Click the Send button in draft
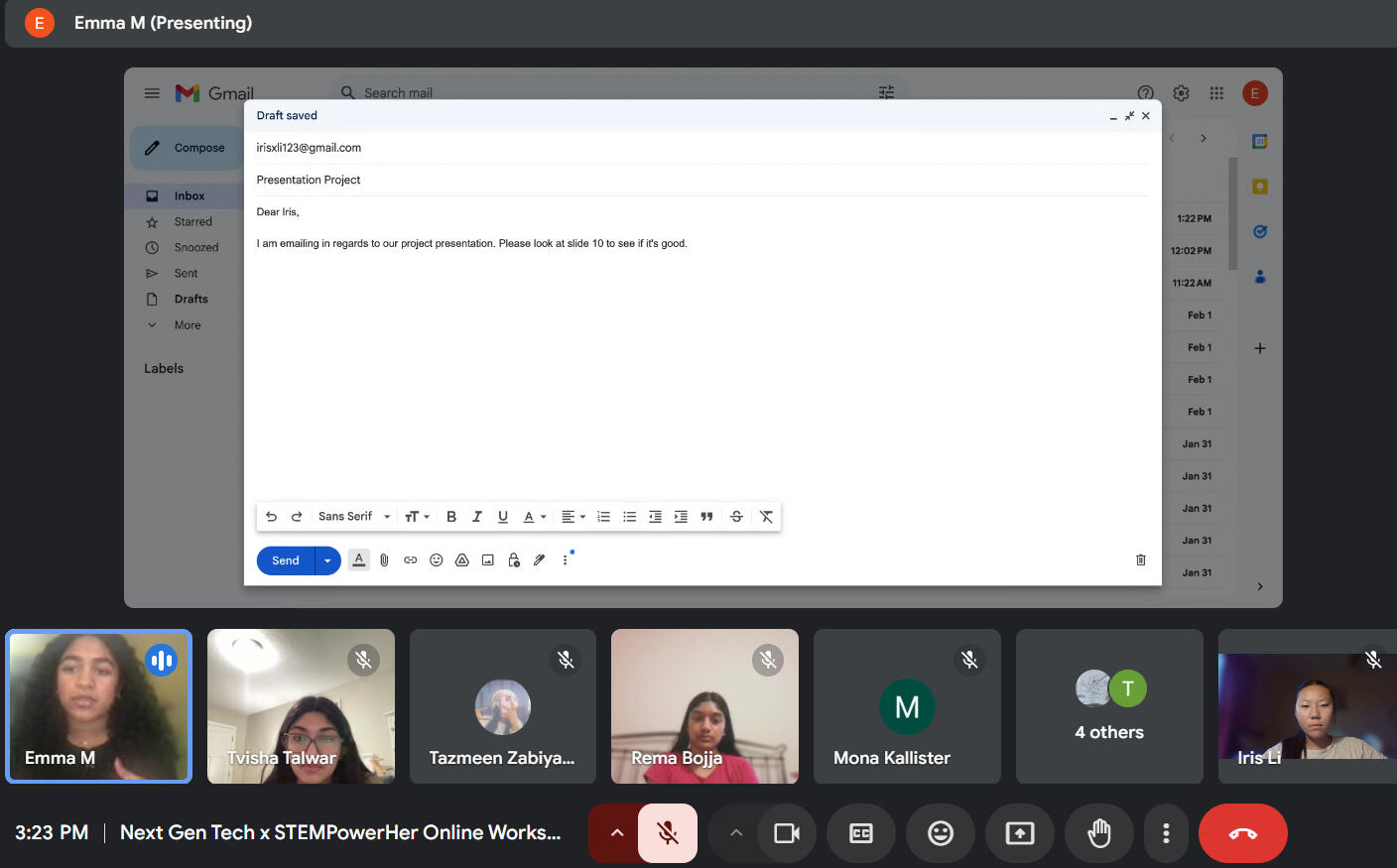1397x868 pixels. pos(286,560)
